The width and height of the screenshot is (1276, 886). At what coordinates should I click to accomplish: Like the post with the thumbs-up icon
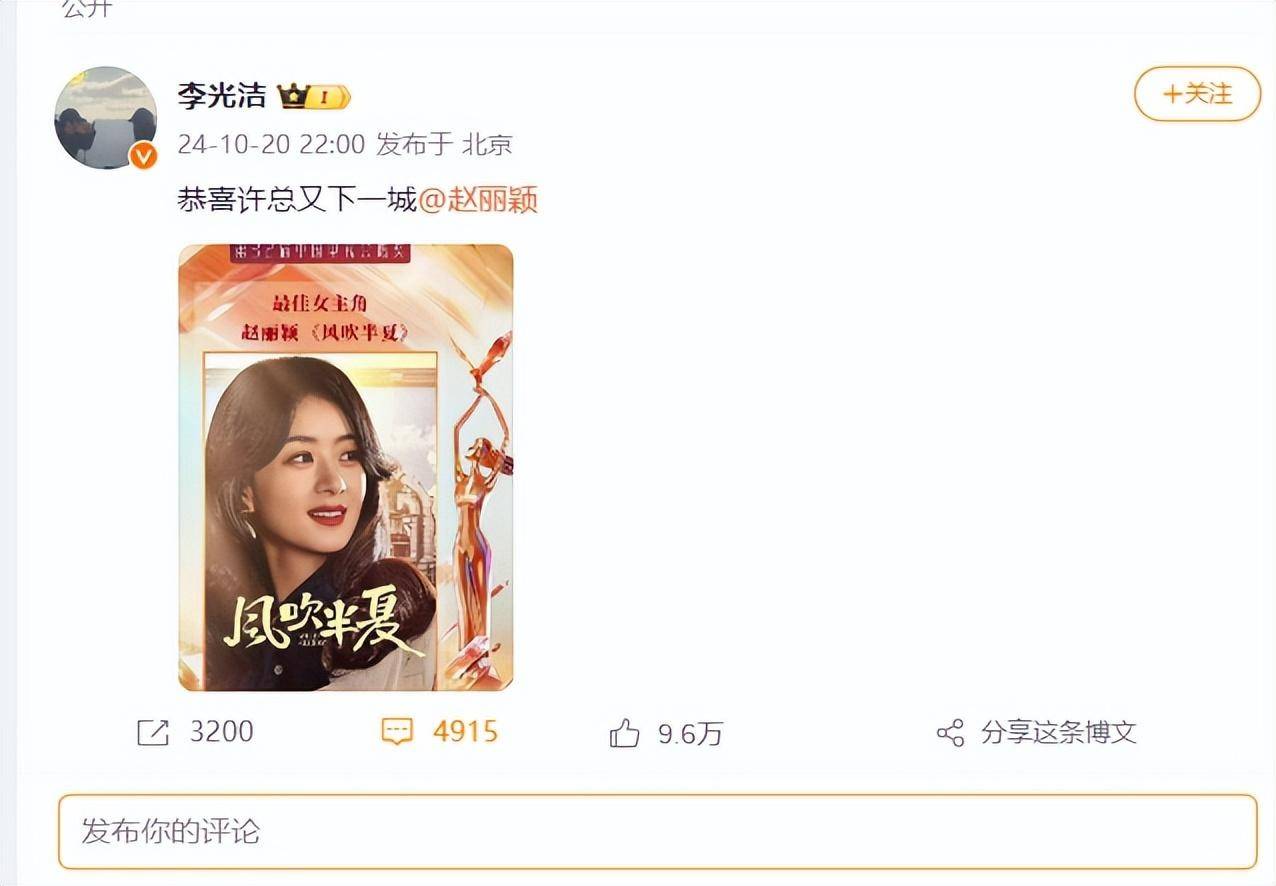(624, 733)
